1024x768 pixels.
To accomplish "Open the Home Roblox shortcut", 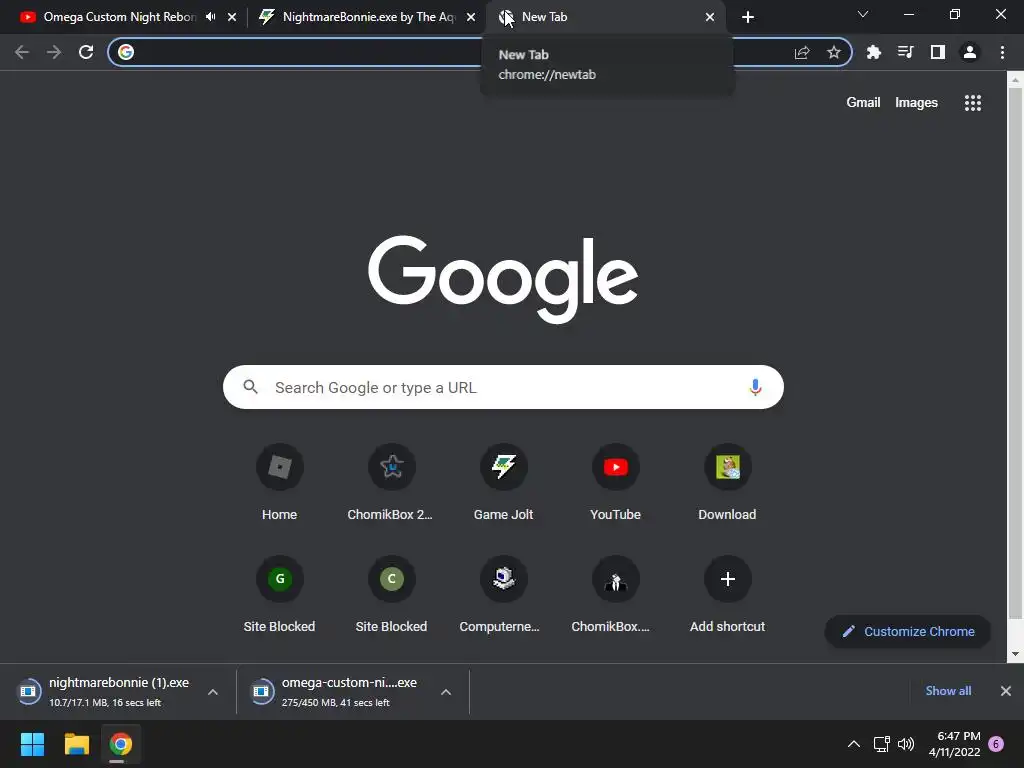I will pyautogui.click(x=280, y=483).
